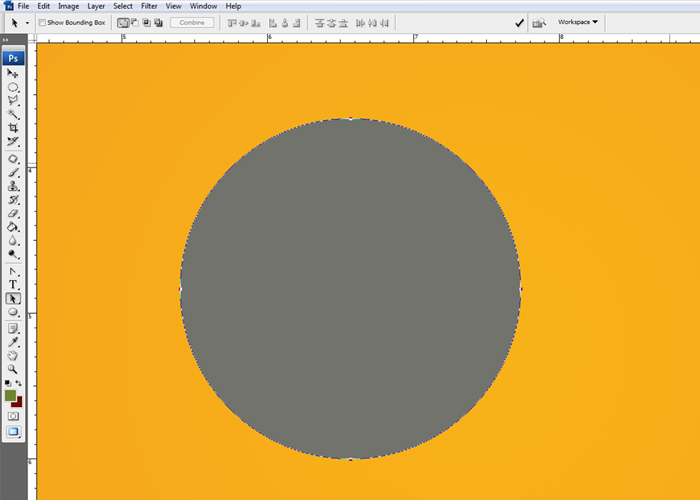The image size is (700, 500).
Task: Pick the Hand tool
Action: 14,355
